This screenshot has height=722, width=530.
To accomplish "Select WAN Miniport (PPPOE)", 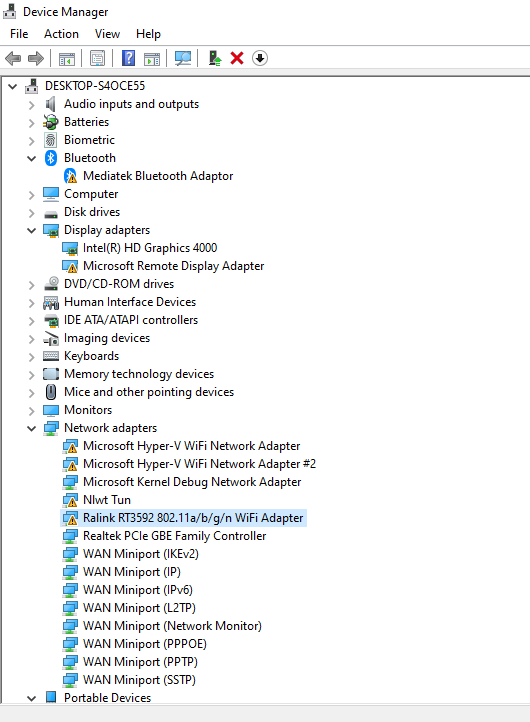I will point(145,643).
